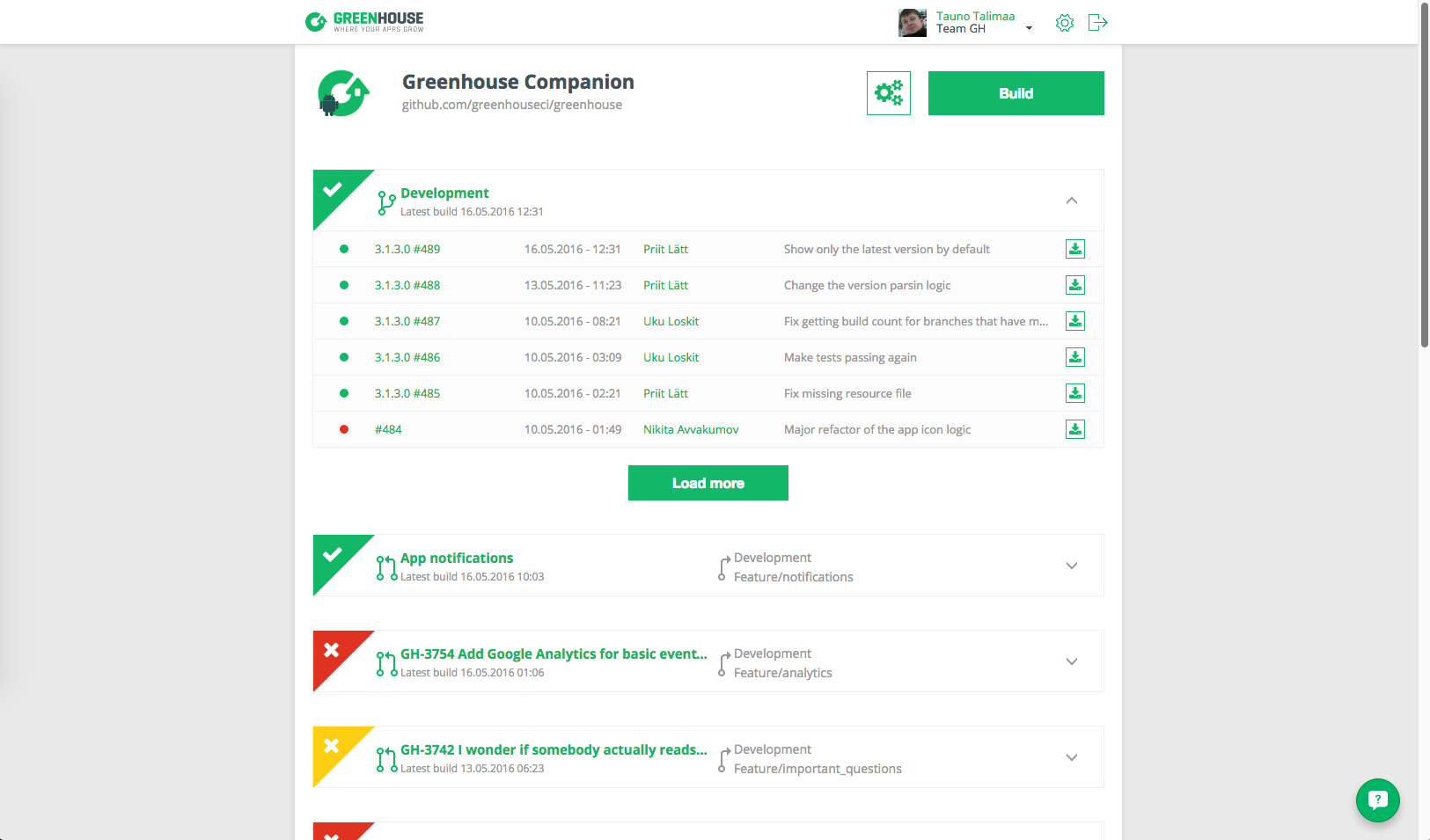
Task: Open the App notifications title
Action: click(457, 558)
